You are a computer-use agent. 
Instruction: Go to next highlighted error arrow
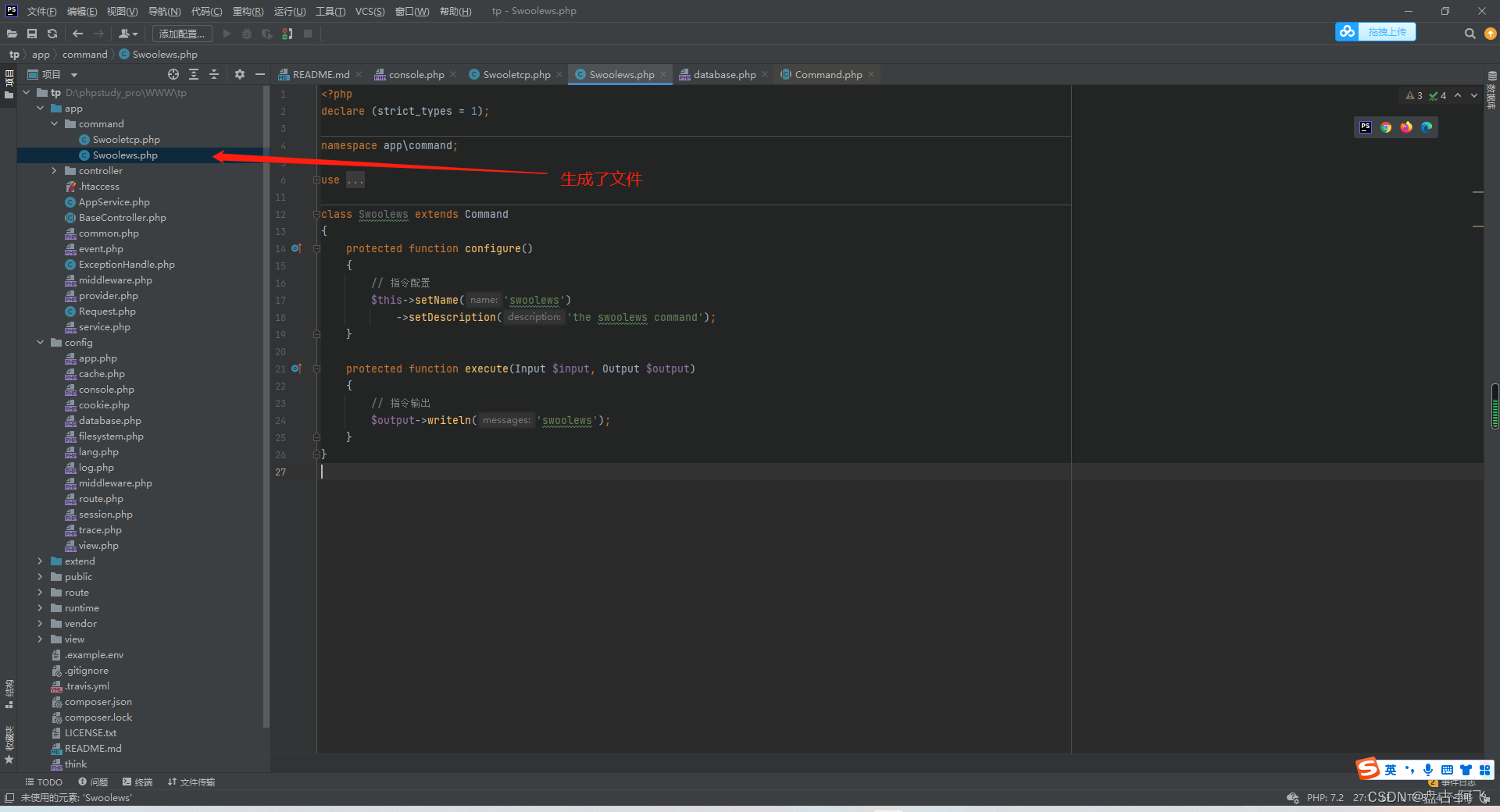click(x=1474, y=95)
